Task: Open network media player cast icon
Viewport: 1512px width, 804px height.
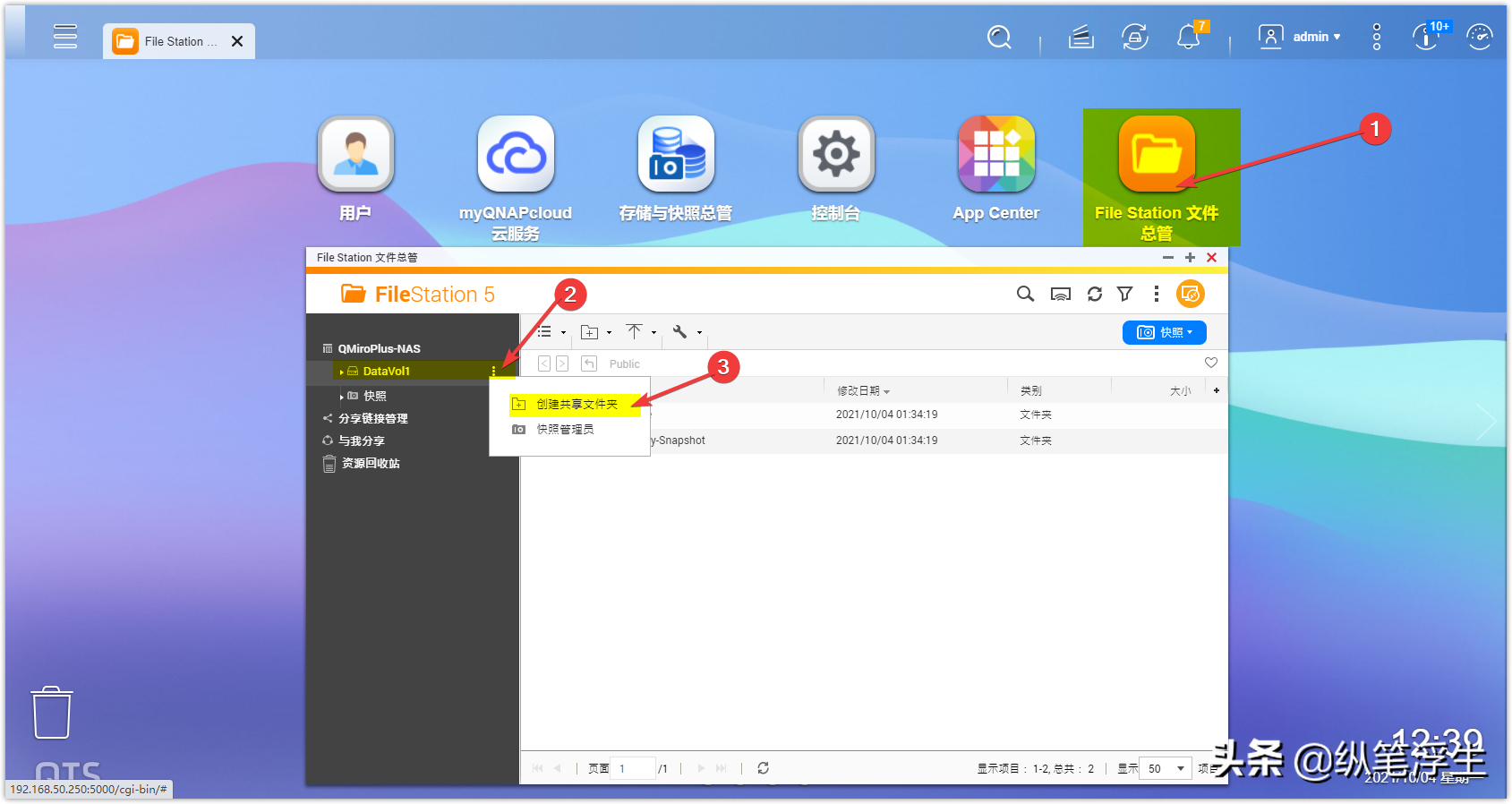Action: tap(1061, 294)
